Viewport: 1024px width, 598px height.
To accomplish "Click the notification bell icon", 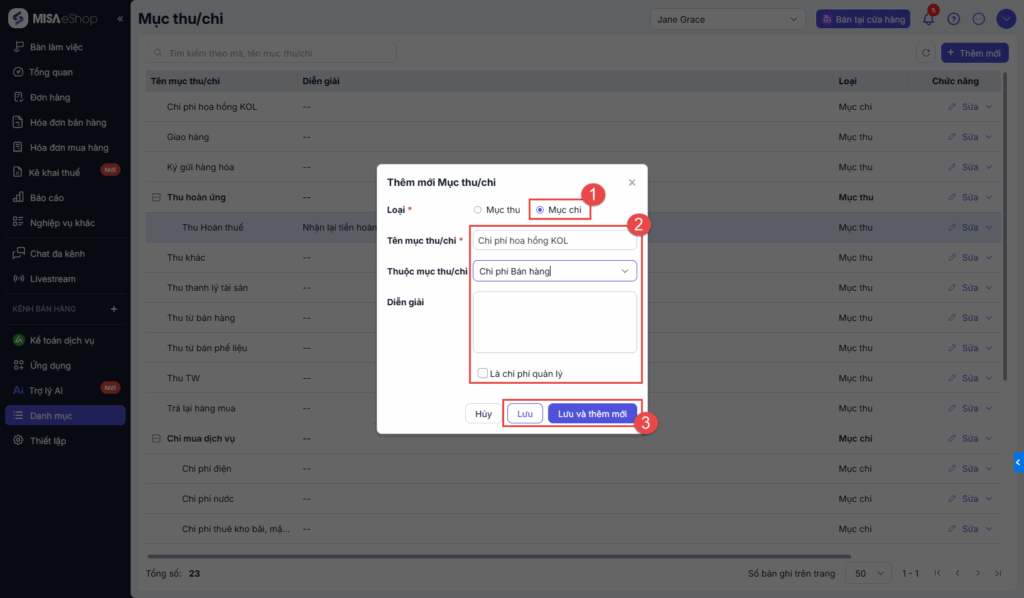I will 928,19.
